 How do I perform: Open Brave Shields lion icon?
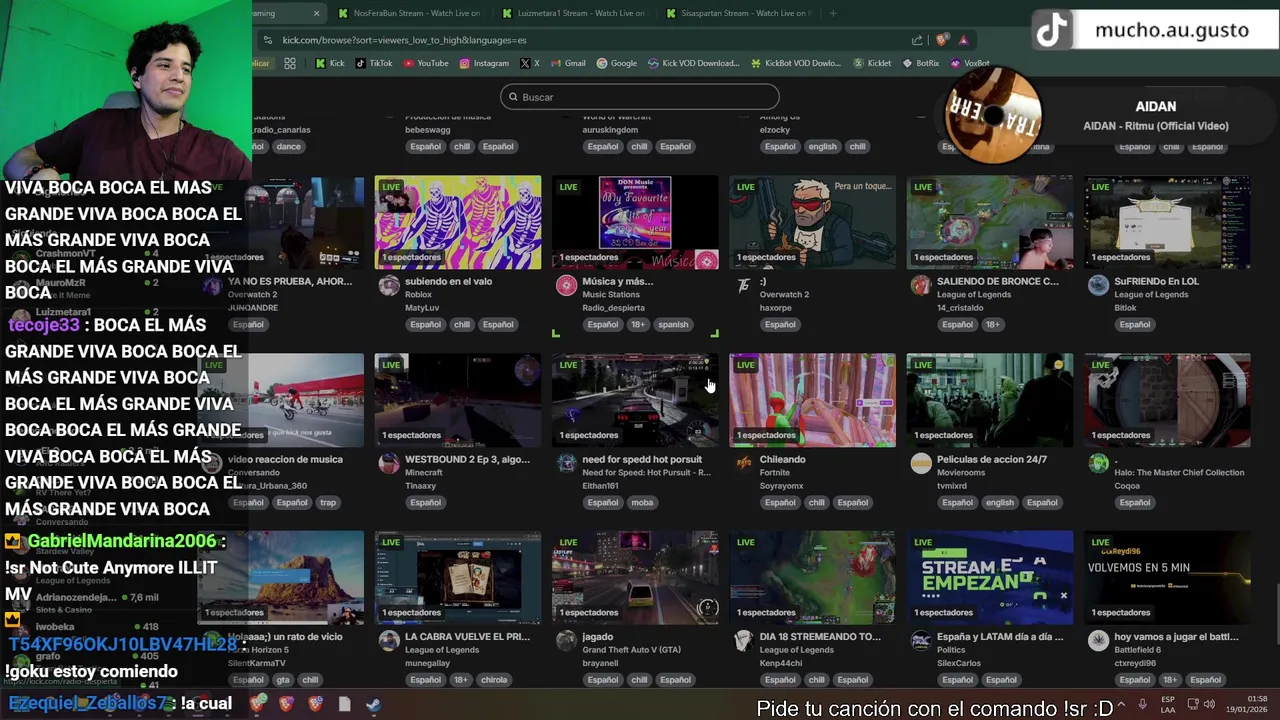point(942,40)
